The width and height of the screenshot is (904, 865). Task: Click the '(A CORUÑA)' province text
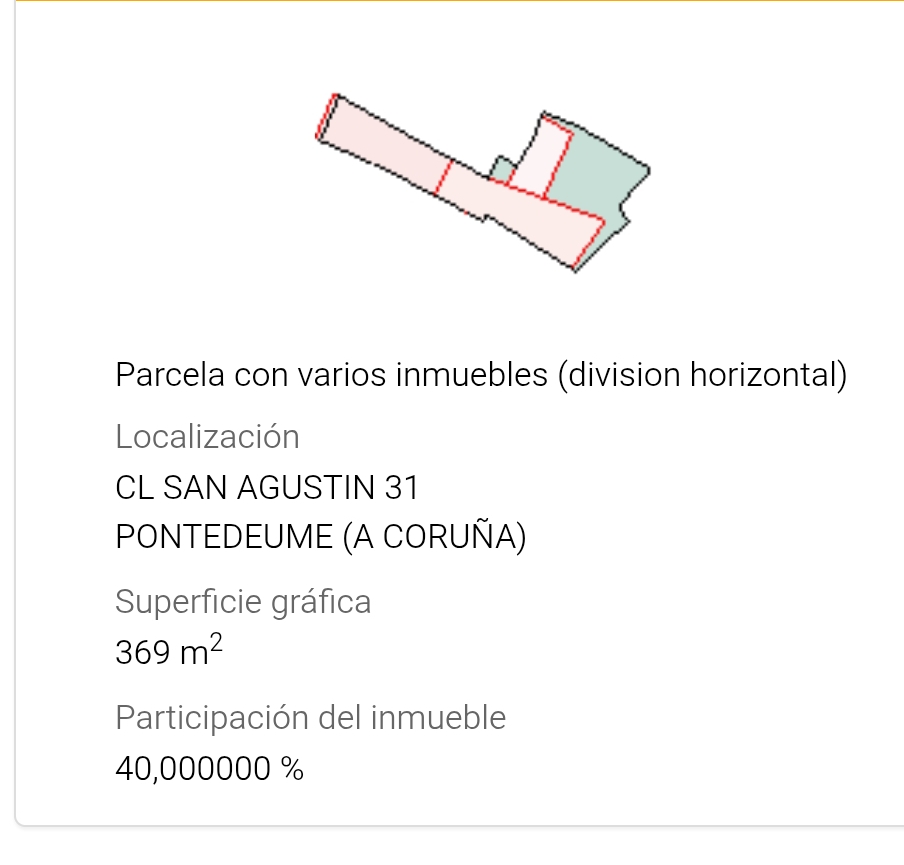coord(434,537)
